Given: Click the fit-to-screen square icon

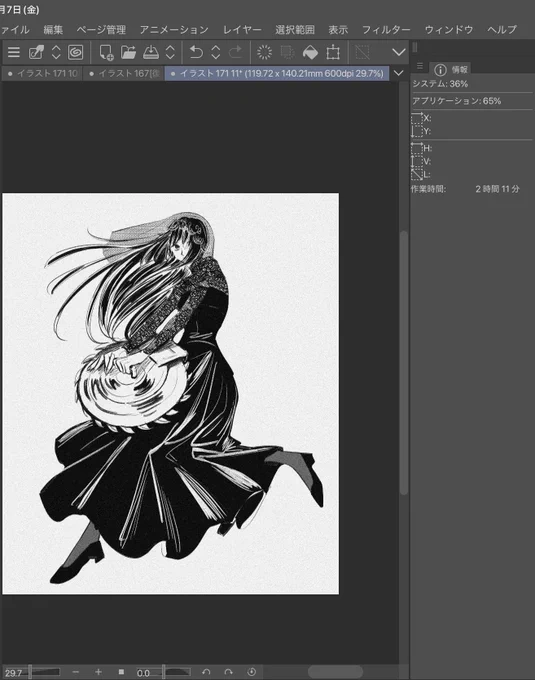Looking at the screenshot, I should [x=121, y=672].
